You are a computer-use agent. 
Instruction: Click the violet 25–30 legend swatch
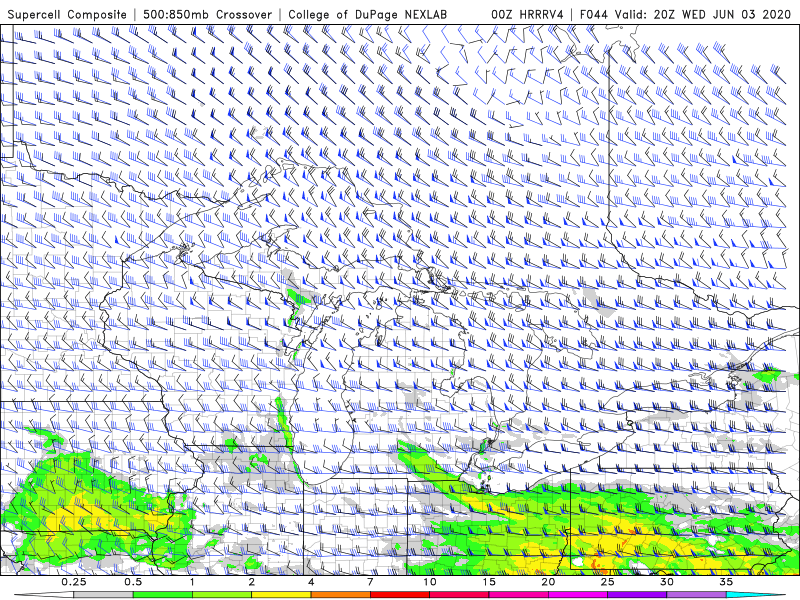(x=637, y=595)
